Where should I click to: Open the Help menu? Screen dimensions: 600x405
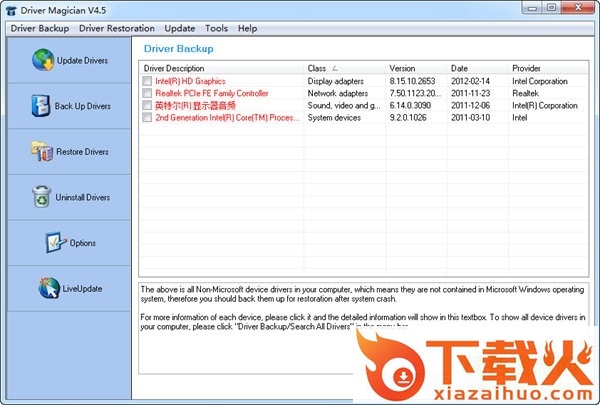pyautogui.click(x=247, y=28)
